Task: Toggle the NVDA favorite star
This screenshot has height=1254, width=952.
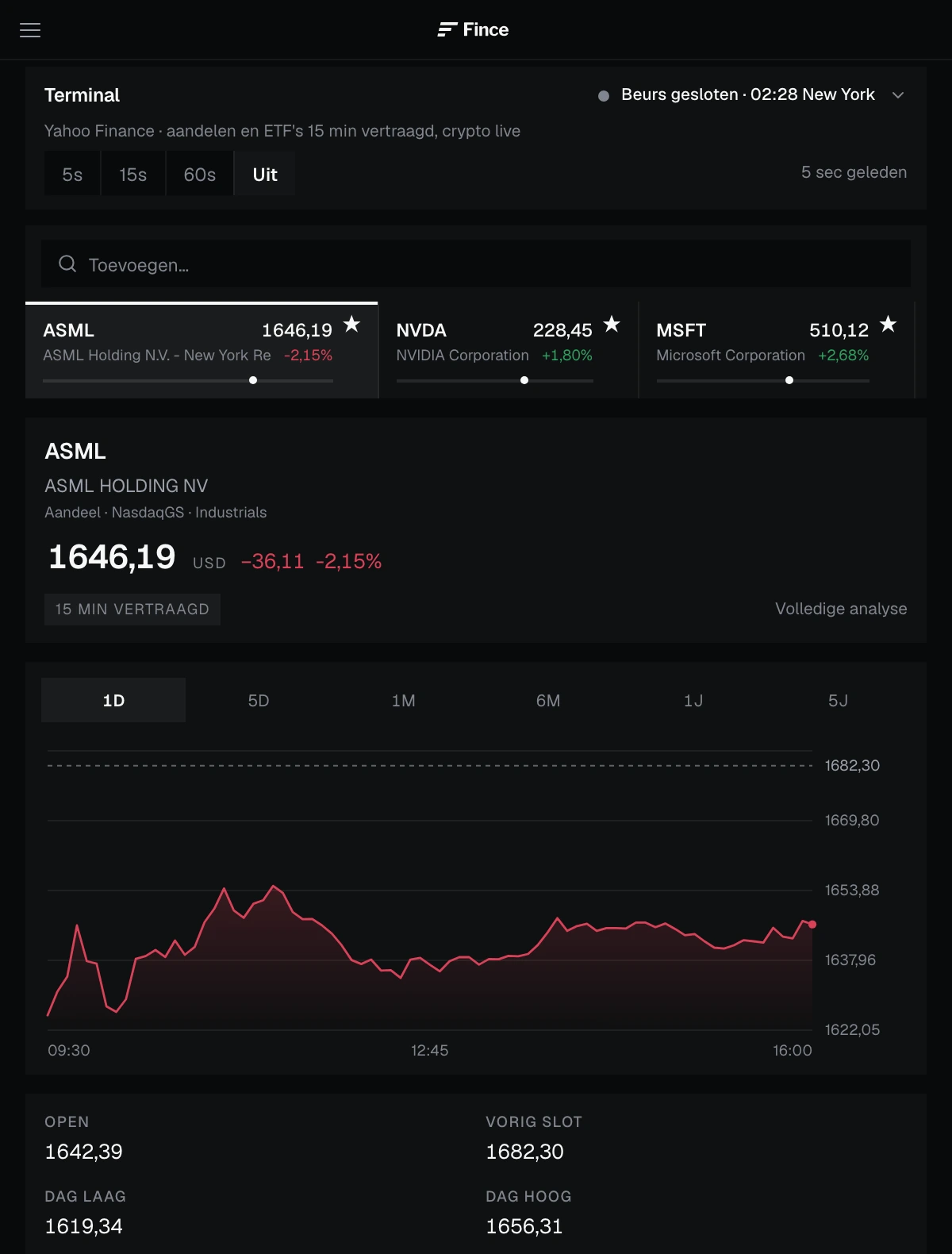Action: click(612, 324)
